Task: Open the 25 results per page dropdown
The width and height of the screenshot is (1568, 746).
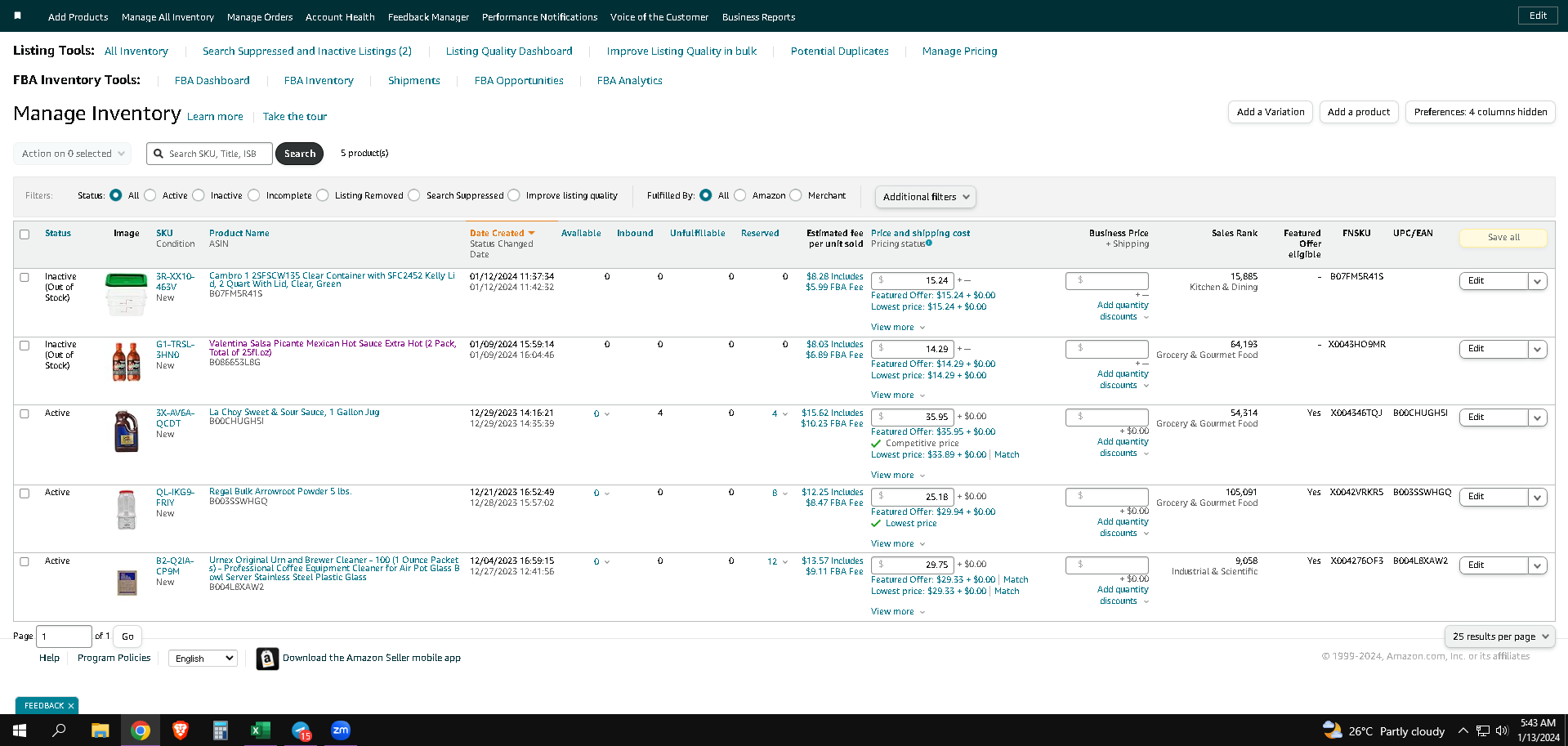Action: pos(1499,637)
